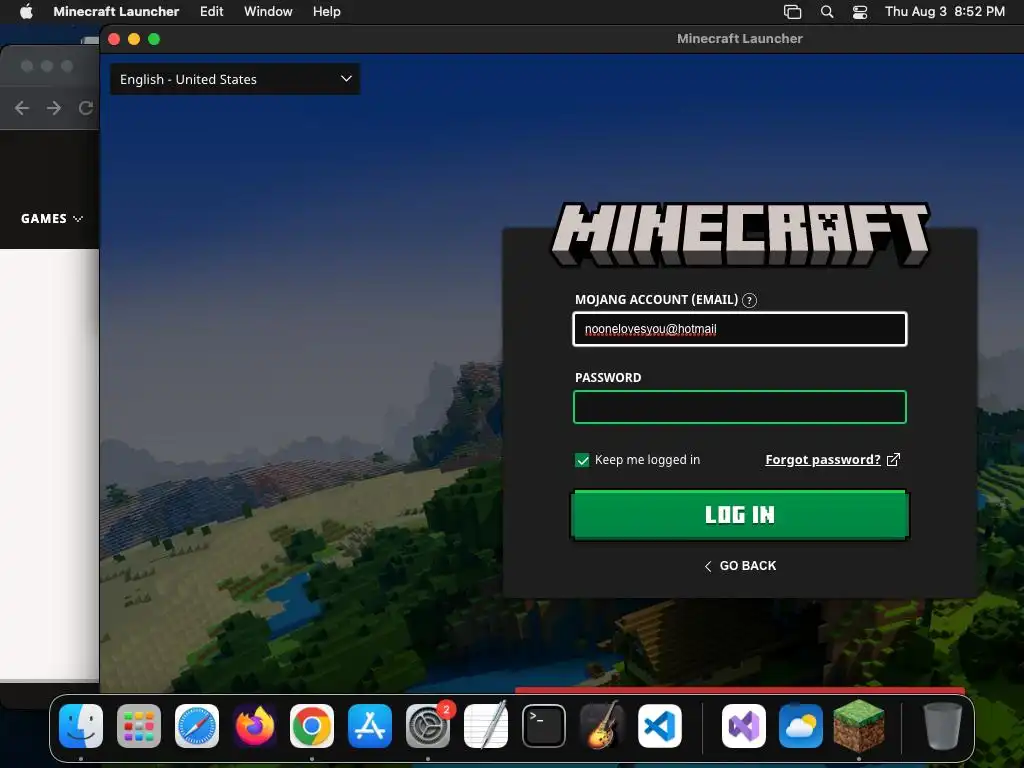Click the green LOG IN button
Screen dimensions: 1024x768
[x=740, y=515]
